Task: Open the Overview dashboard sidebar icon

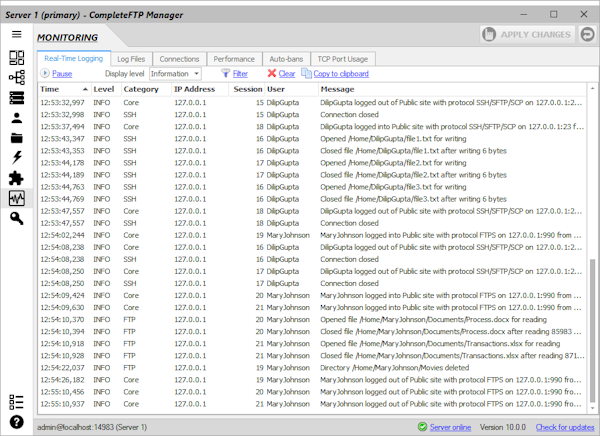Action: (16, 57)
